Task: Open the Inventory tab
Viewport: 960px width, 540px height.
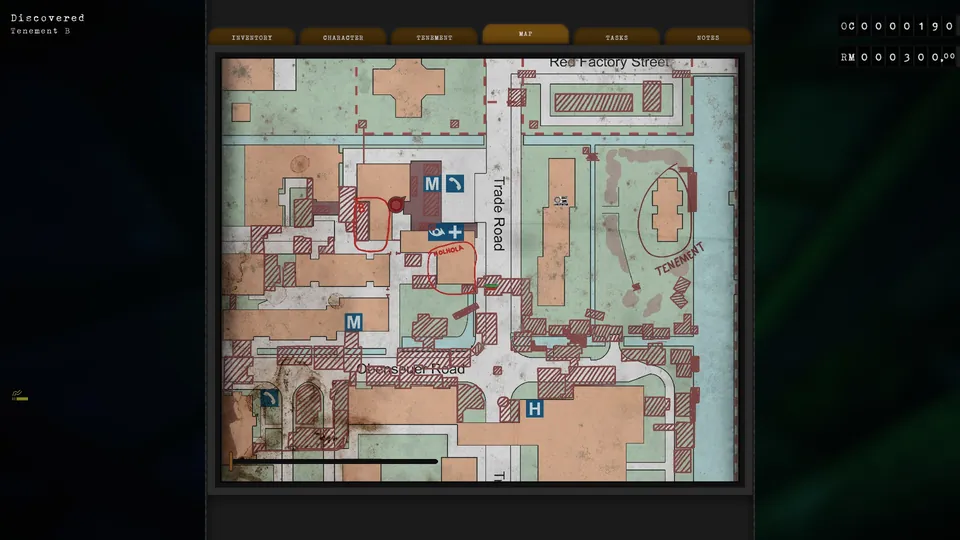Action: point(252,37)
